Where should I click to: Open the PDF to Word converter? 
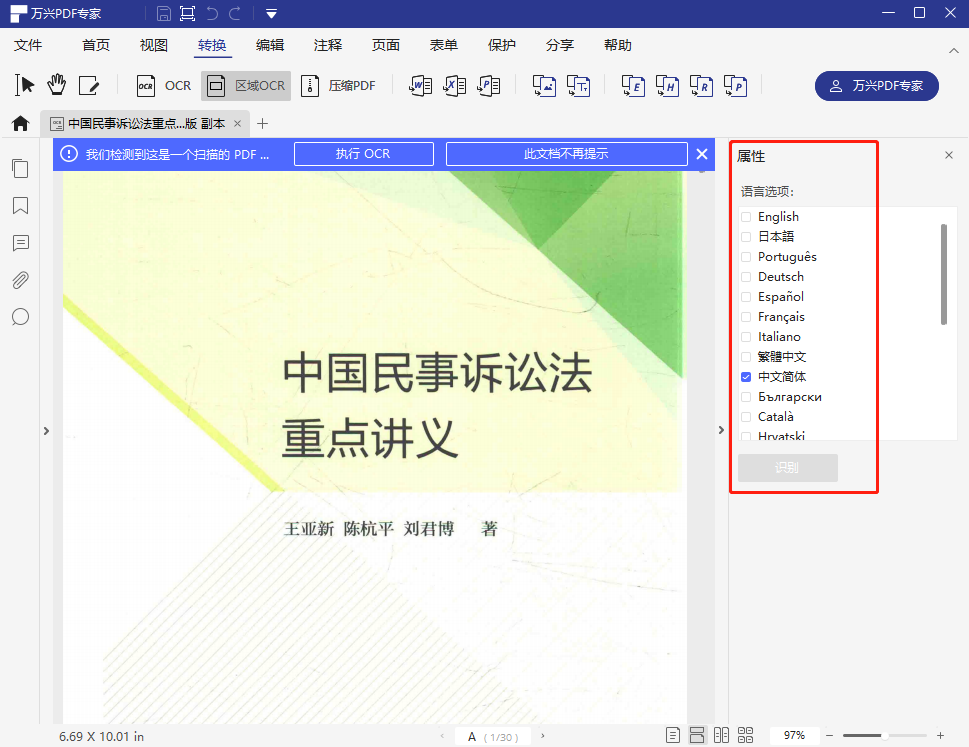(x=422, y=86)
